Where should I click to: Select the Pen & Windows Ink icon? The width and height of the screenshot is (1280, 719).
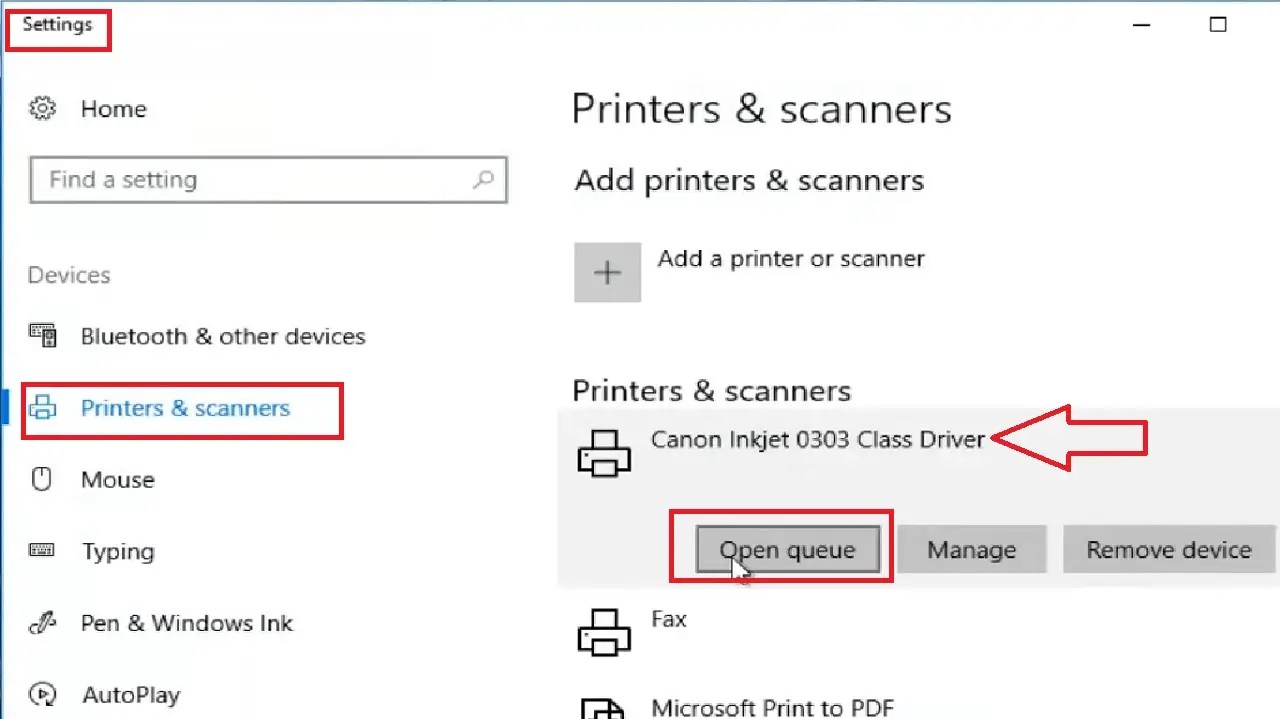coord(41,622)
